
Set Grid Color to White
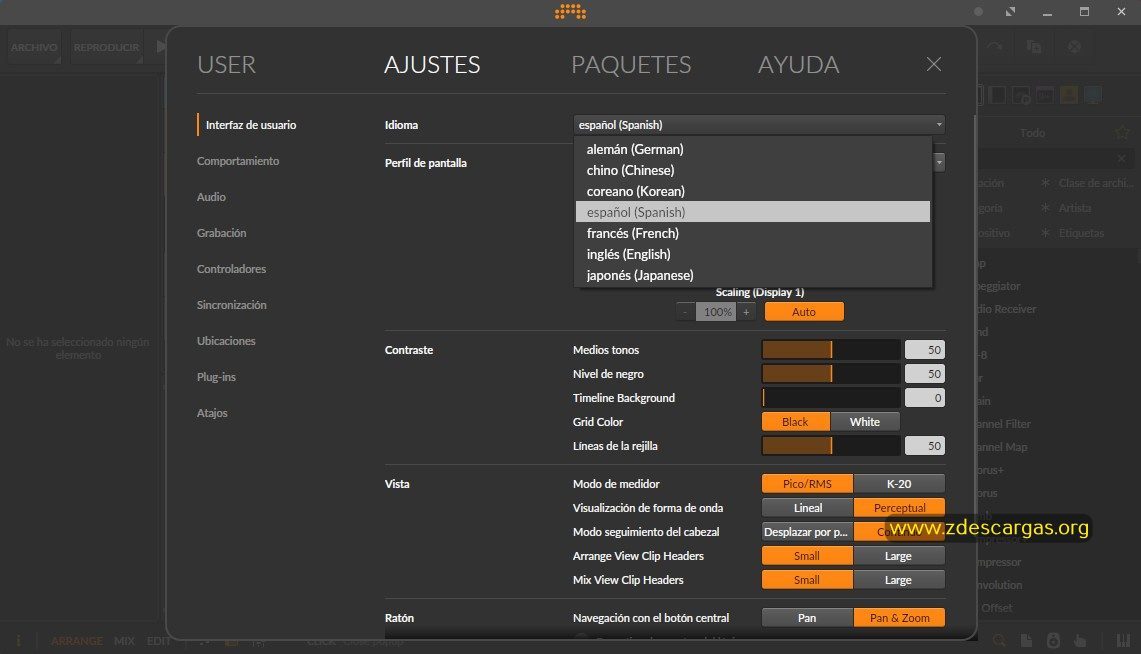(864, 421)
